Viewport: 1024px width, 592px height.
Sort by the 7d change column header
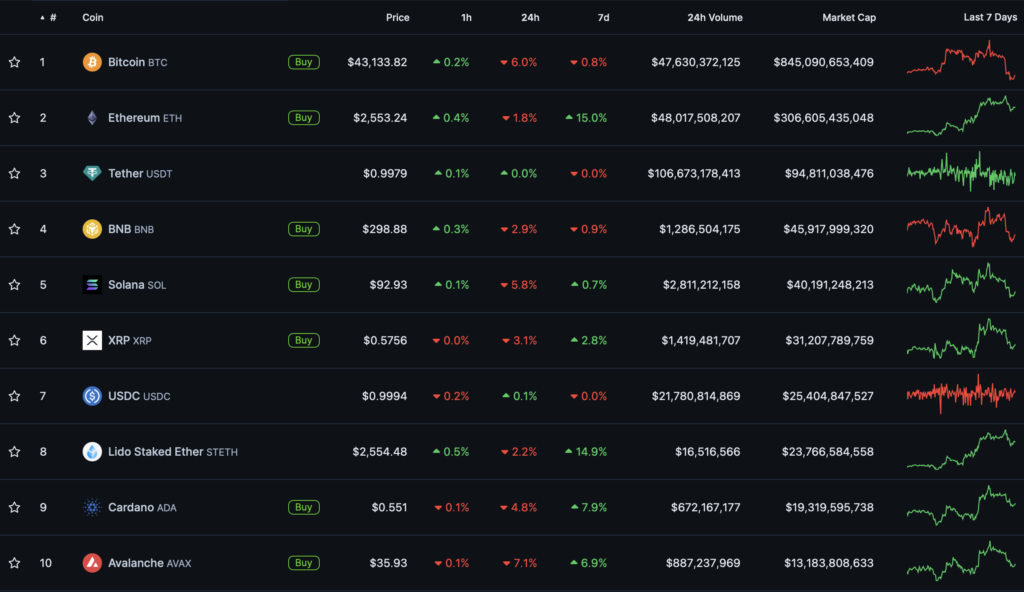(602, 18)
